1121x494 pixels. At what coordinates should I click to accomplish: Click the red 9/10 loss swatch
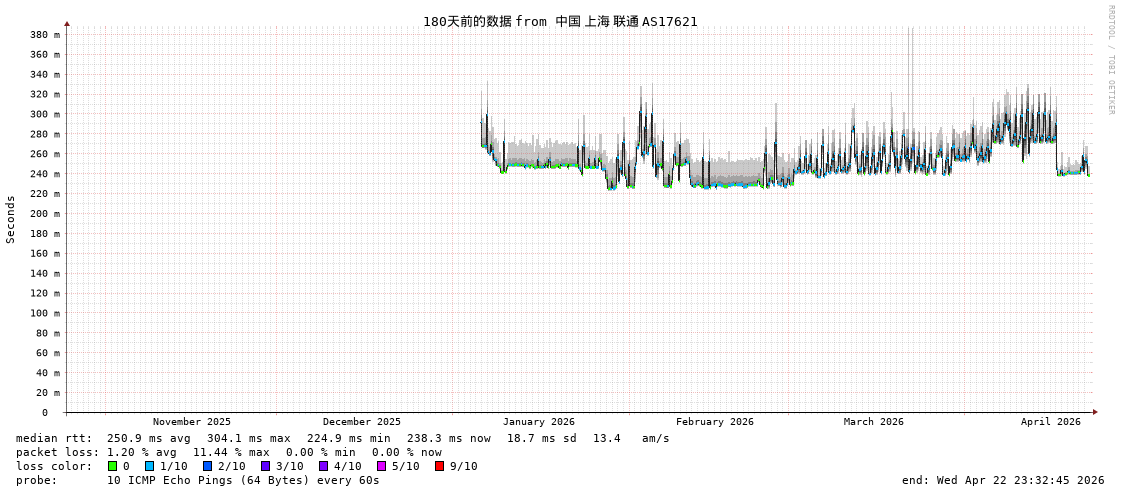click(x=439, y=466)
